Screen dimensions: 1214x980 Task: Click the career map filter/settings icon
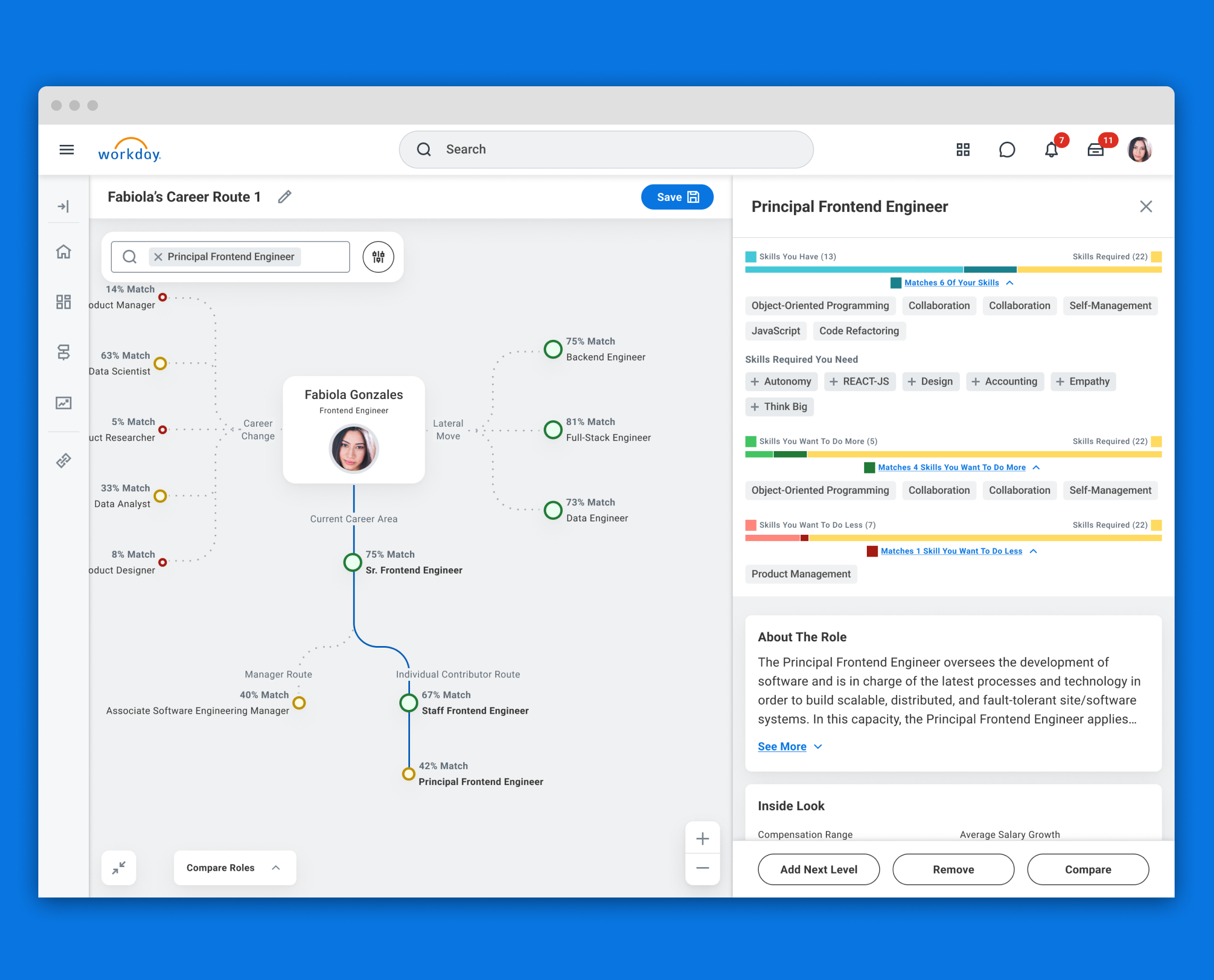[x=378, y=256]
